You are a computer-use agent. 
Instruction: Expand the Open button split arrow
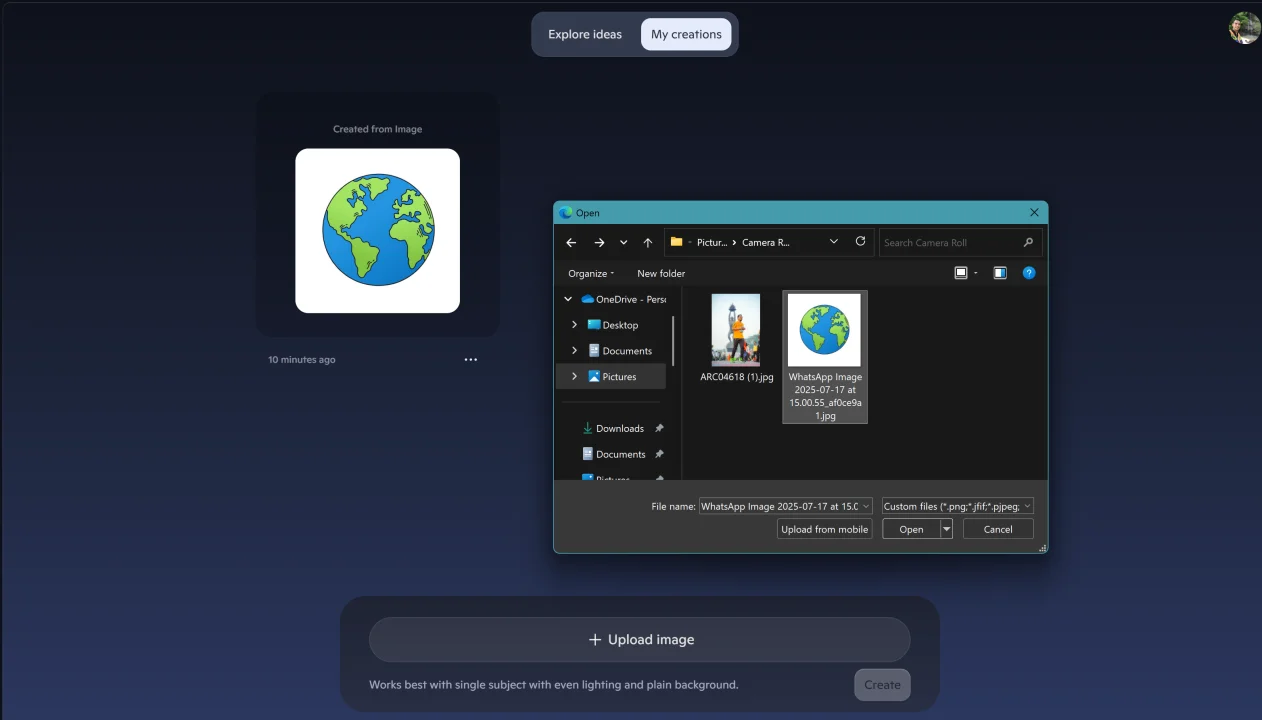(x=947, y=529)
